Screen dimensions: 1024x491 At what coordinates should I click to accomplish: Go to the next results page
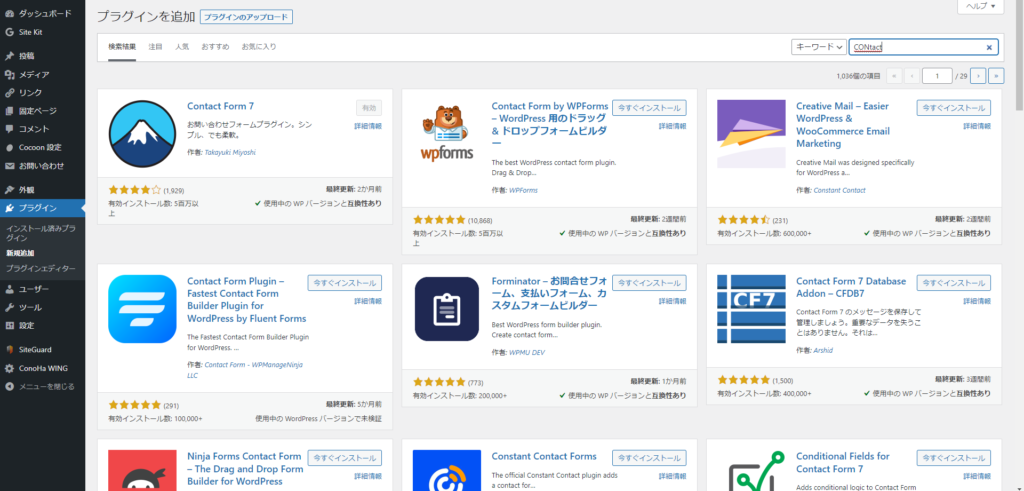tap(978, 76)
